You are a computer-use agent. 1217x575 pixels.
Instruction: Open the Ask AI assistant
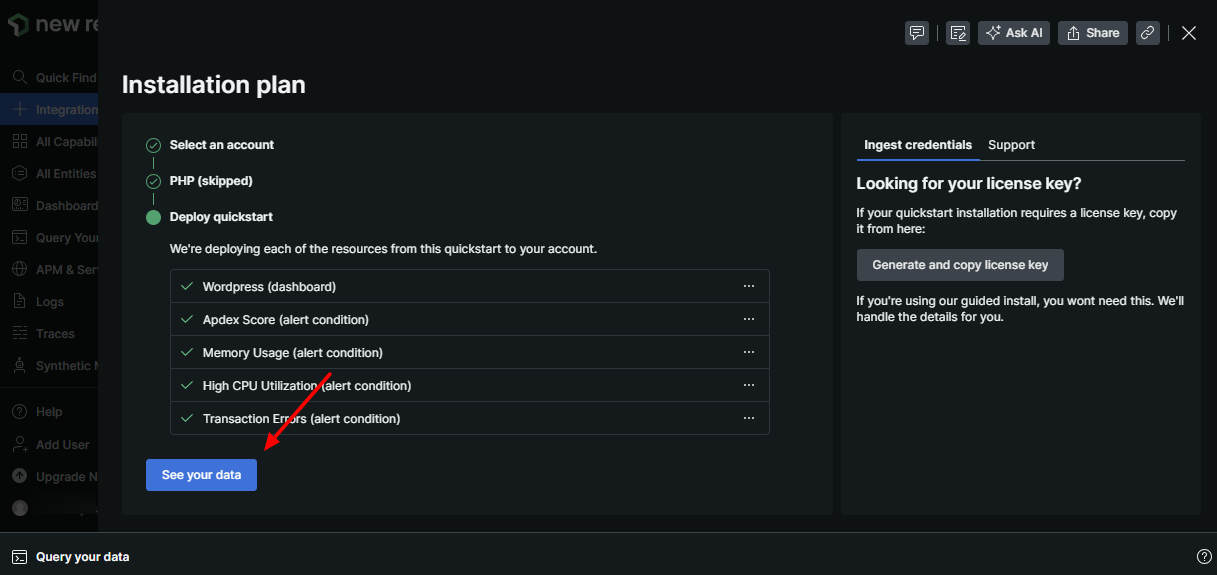pyautogui.click(x=1014, y=33)
